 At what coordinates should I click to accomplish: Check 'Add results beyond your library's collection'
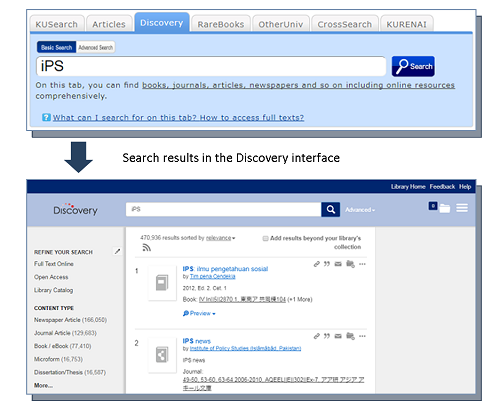coord(265,238)
